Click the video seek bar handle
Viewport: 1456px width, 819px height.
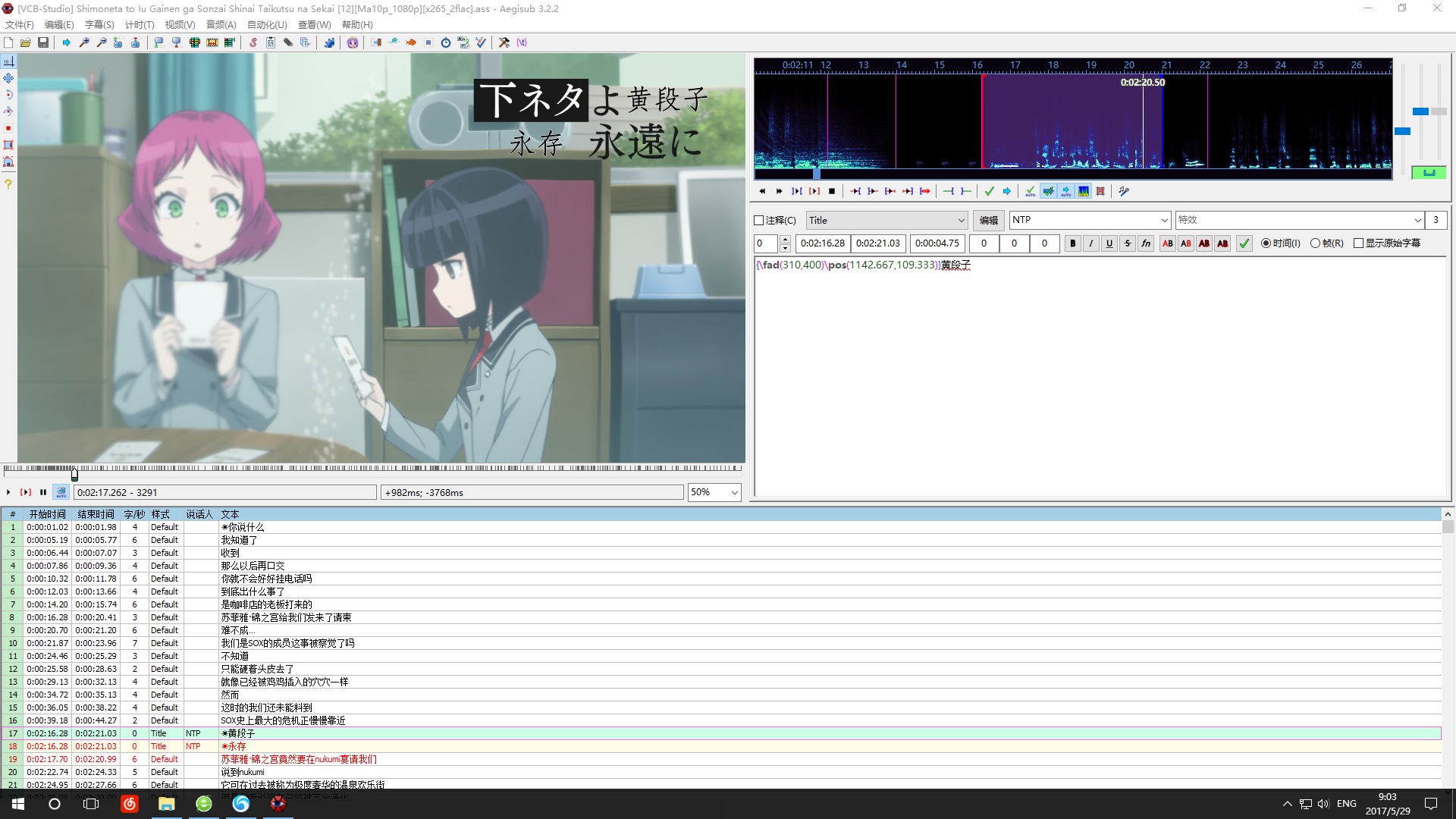coord(74,475)
